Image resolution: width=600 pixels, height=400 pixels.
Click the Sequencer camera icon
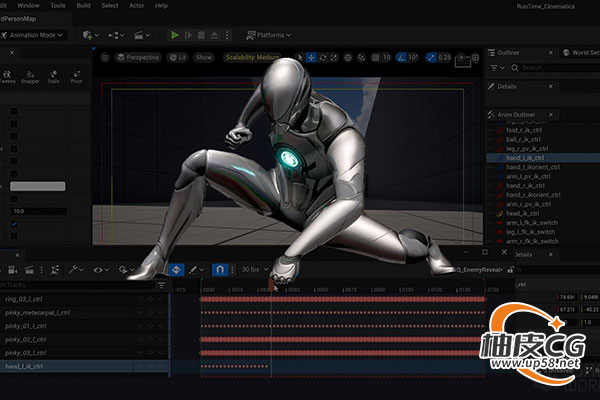click(x=12, y=270)
